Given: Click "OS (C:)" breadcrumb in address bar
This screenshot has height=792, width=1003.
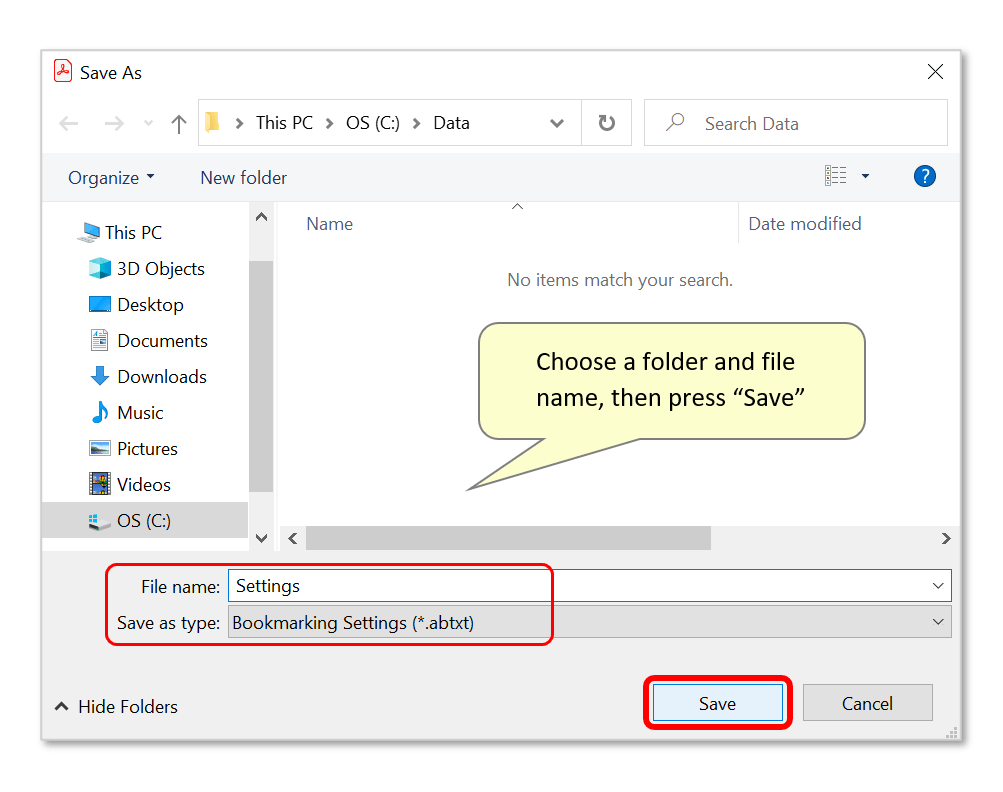Looking at the screenshot, I should 372,122.
